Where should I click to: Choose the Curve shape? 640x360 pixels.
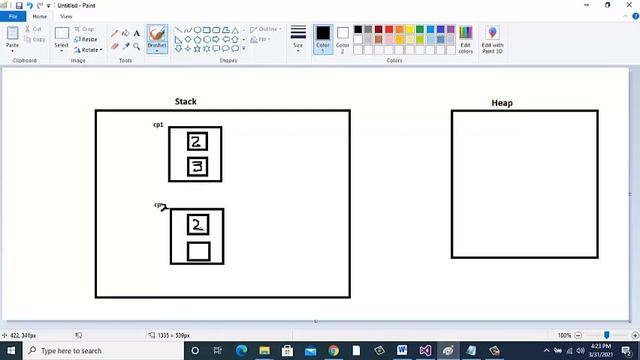(188, 30)
